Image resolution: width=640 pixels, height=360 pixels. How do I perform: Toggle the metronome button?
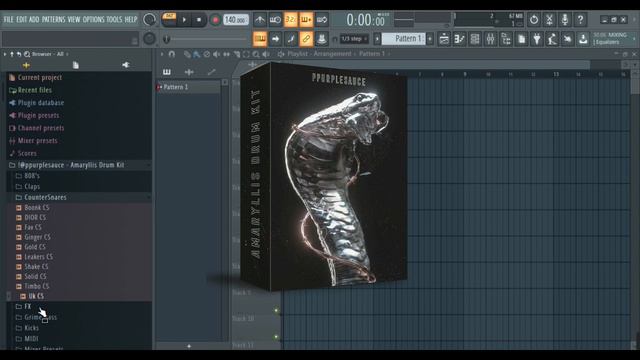pyautogui.click(x=260, y=20)
